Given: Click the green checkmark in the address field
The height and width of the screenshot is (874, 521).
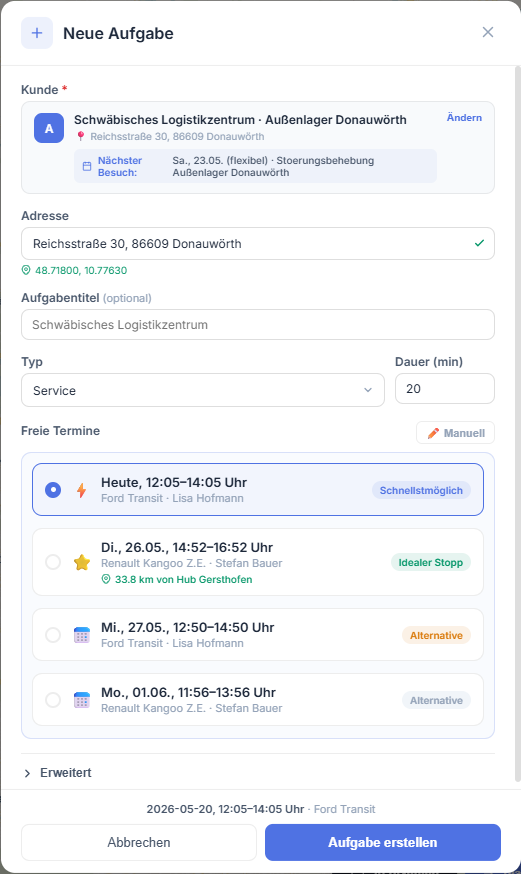Looking at the screenshot, I should 479,243.
